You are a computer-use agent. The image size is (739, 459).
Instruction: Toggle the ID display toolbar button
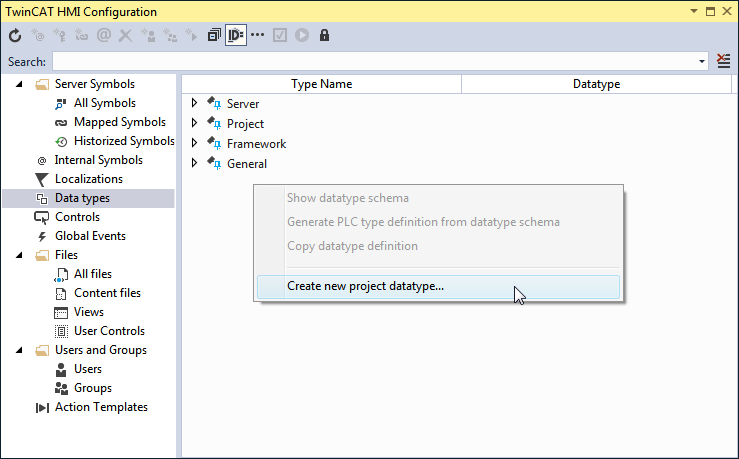[236, 35]
